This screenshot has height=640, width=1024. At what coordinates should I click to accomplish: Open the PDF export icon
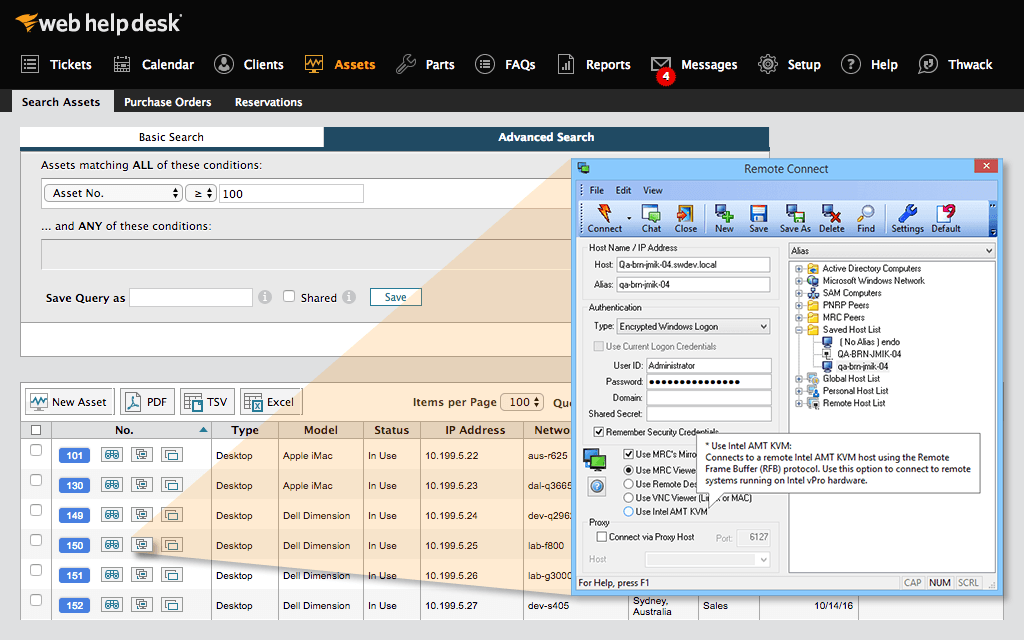(147, 401)
